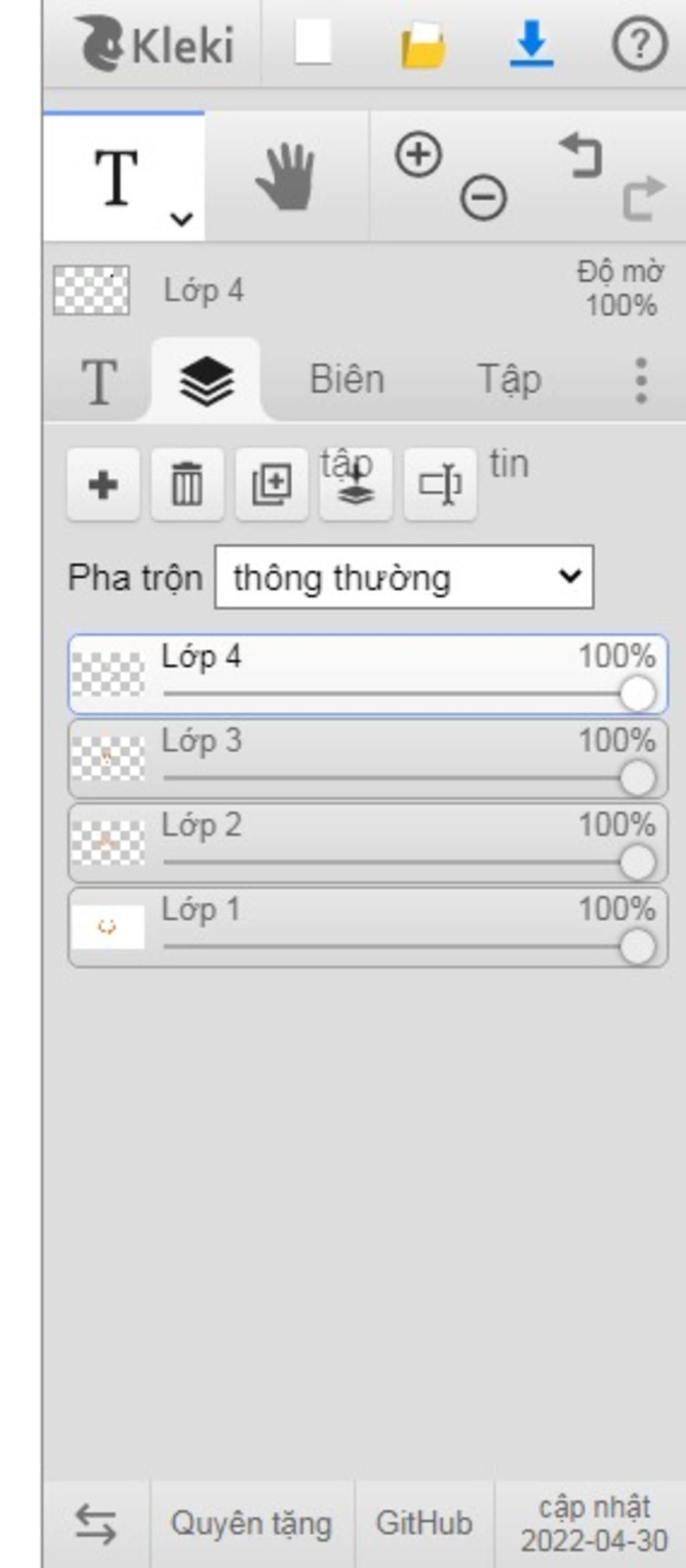Viewport: 686px width, 1568px height.
Task: Duplicate the current layer
Action: pos(271,484)
